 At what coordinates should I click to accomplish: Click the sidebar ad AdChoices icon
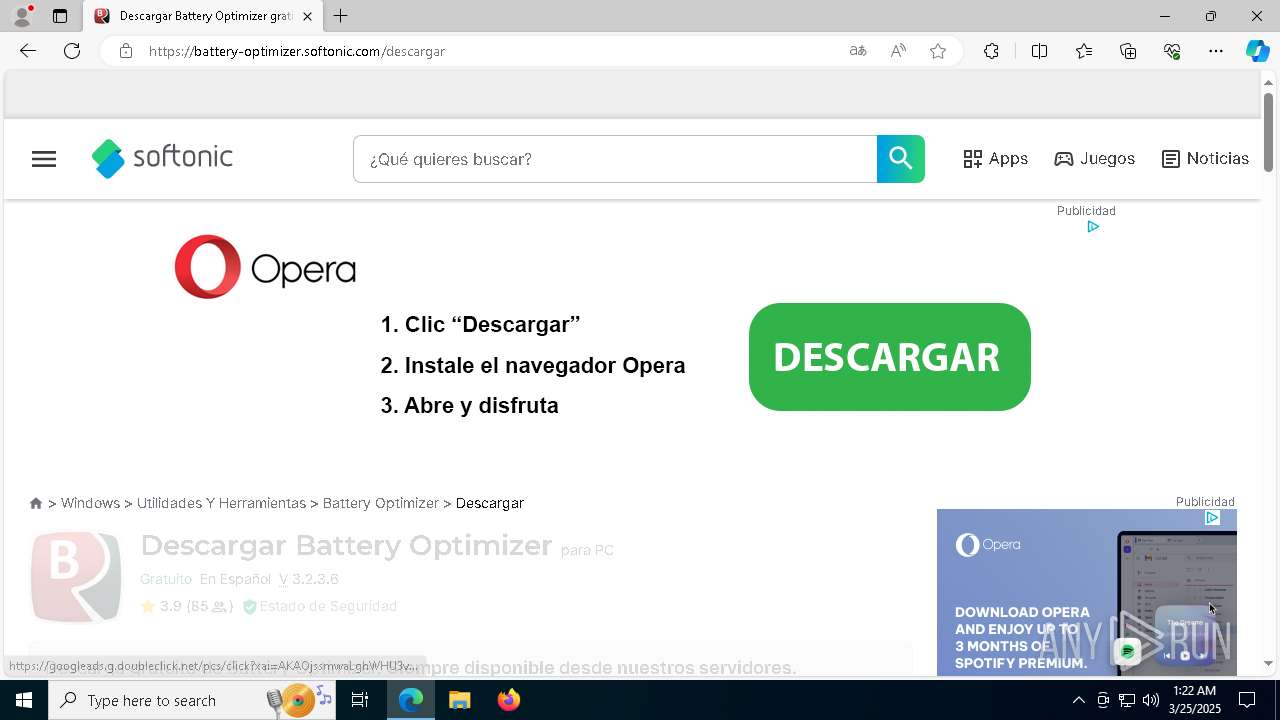click(x=1212, y=518)
